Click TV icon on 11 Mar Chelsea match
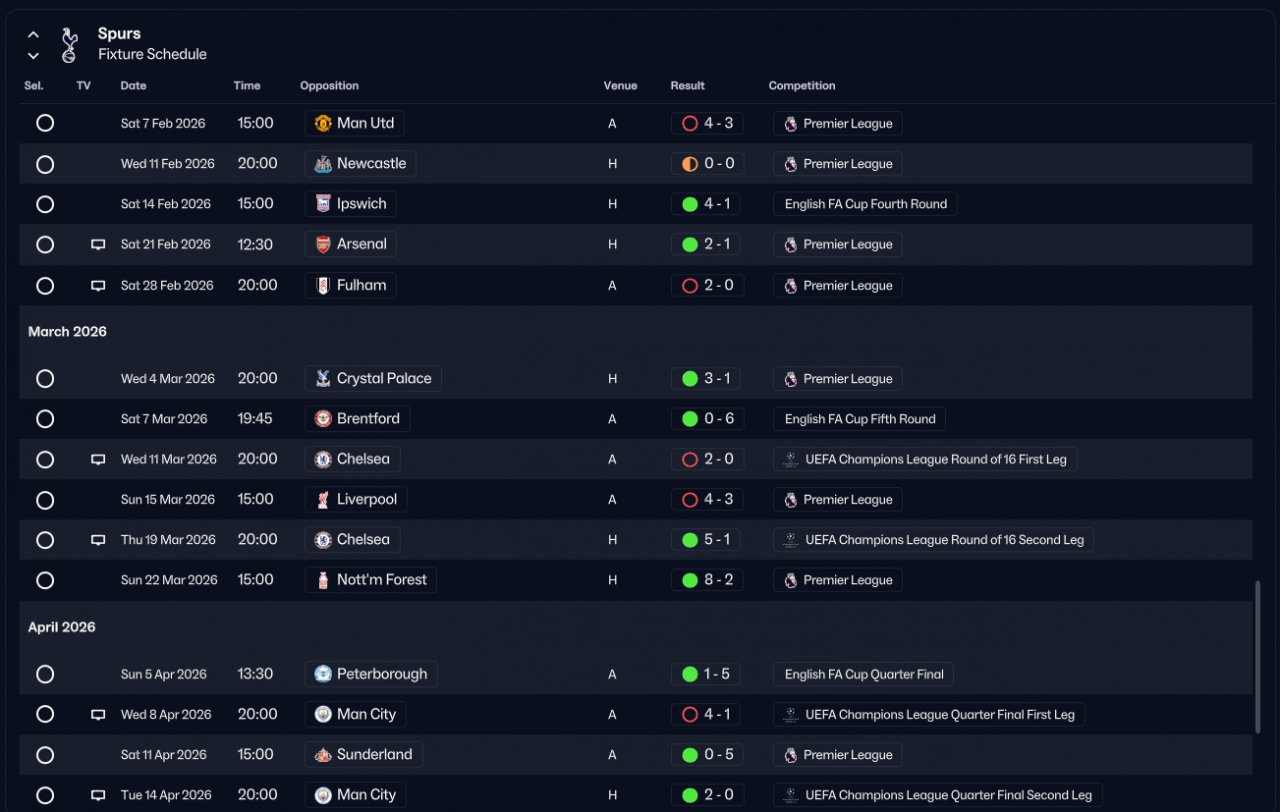The image size is (1280, 812). pos(98,460)
